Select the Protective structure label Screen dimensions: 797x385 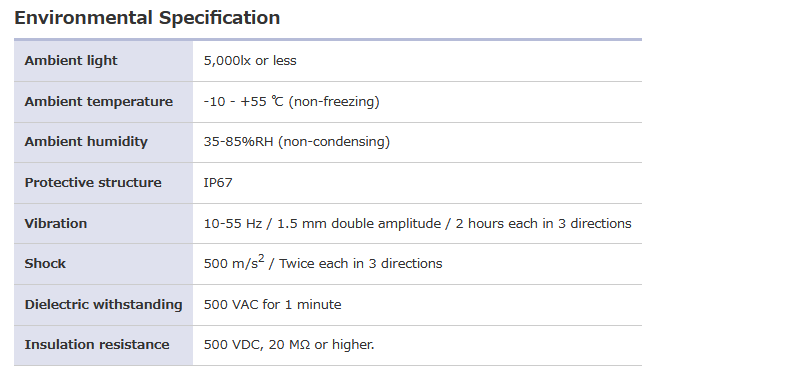tap(93, 183)
